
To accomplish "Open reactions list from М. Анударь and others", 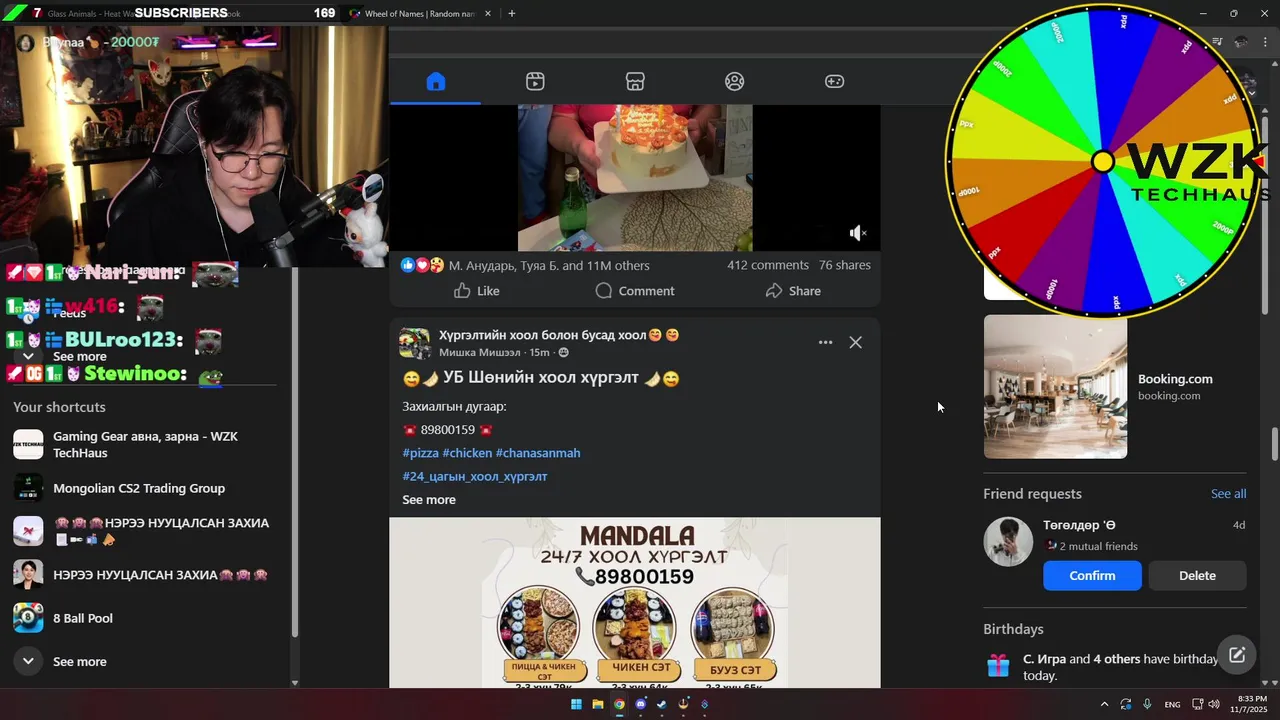I will (x=549, y=266).
